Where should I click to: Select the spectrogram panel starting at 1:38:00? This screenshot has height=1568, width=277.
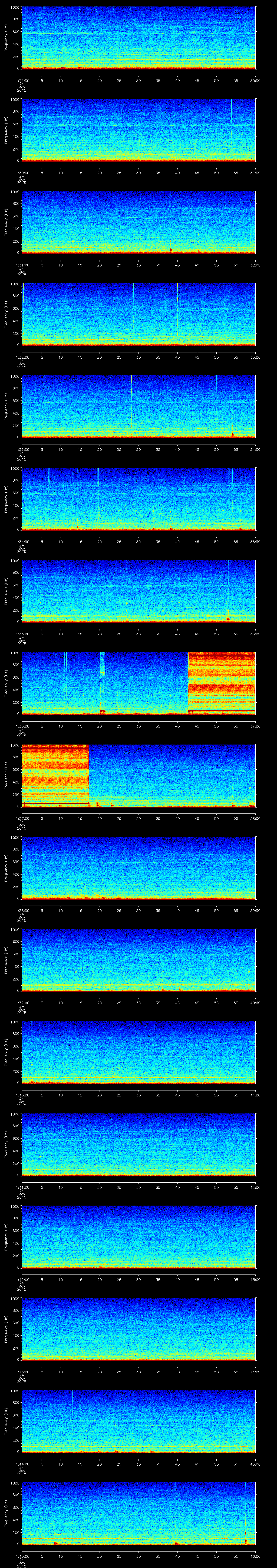(x=138, y=868)
